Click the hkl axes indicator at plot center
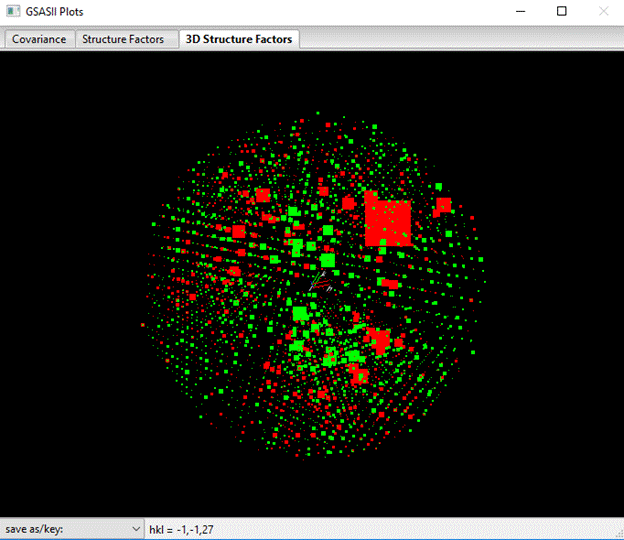624x540 pixels. pos(321,284)
